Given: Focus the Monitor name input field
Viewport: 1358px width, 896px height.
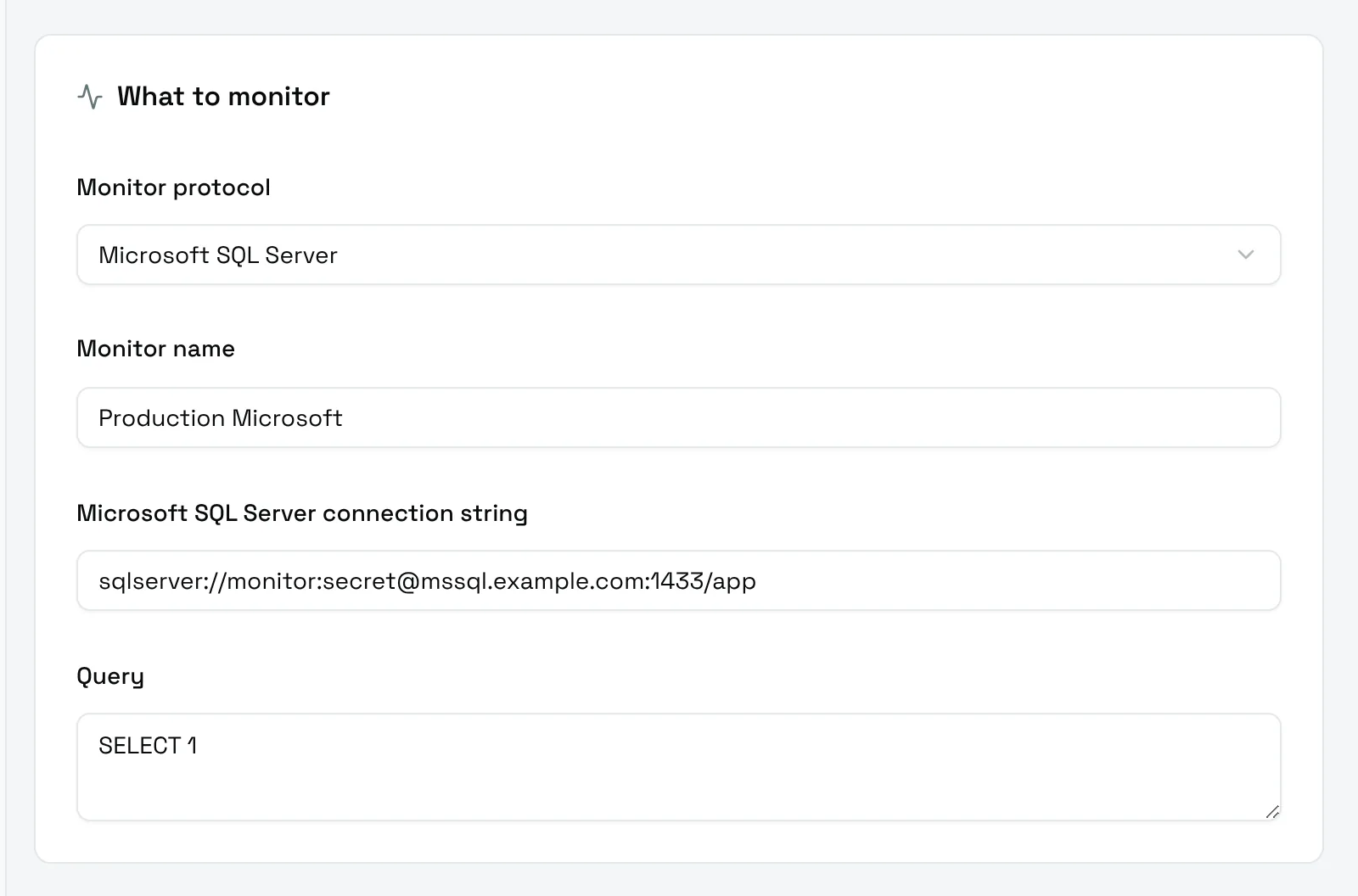Looking at the screenshot, I should [678, 417].
